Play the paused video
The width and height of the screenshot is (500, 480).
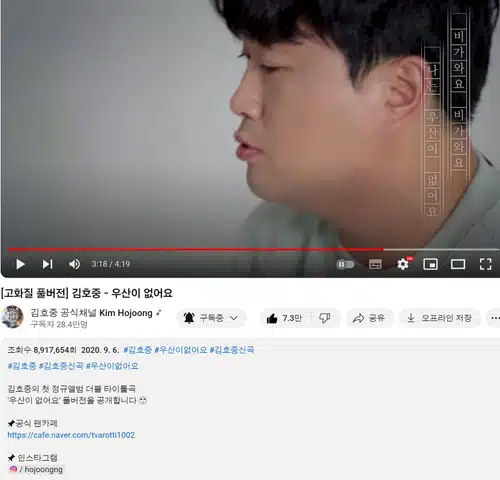pos(20,264)
